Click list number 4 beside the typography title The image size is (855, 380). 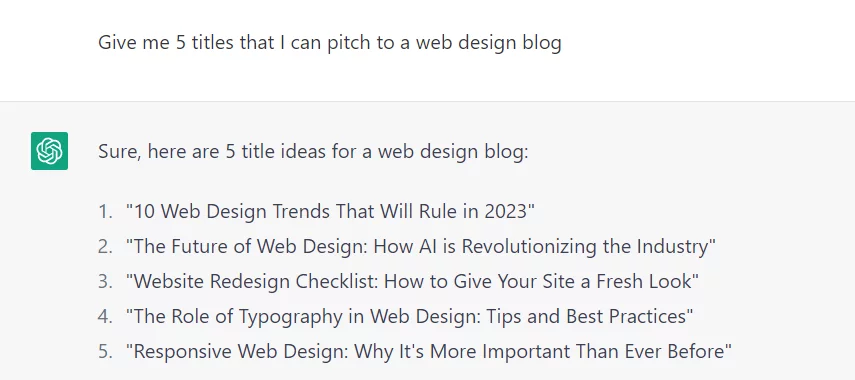point(105,316)
